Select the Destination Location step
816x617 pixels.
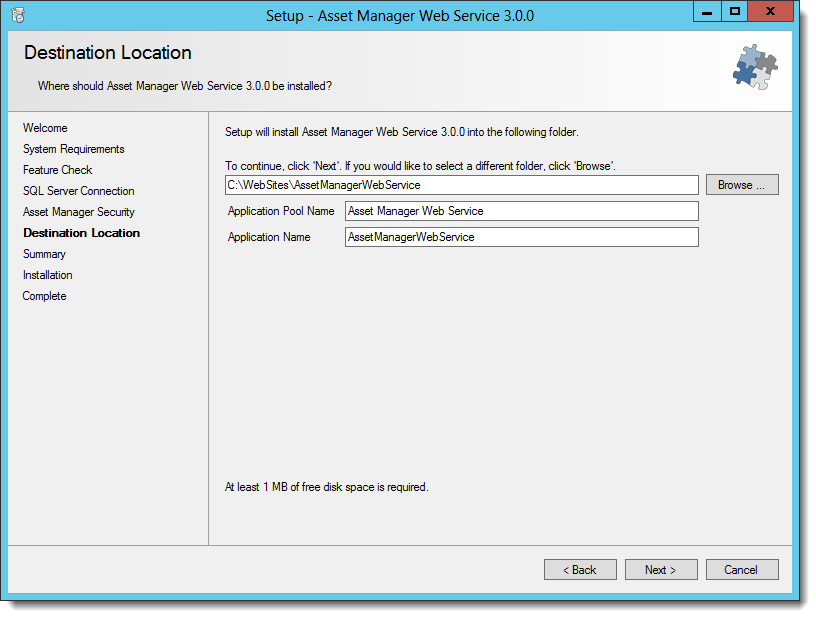82,233
